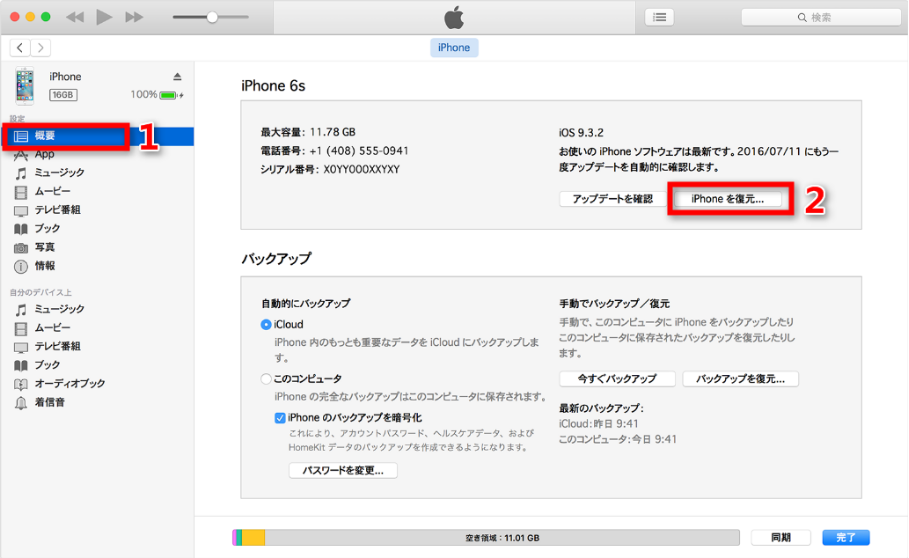This screenshot has height=558, width=909.
Task: Click the fast-forward playback button
Action: tap(134, 17)
